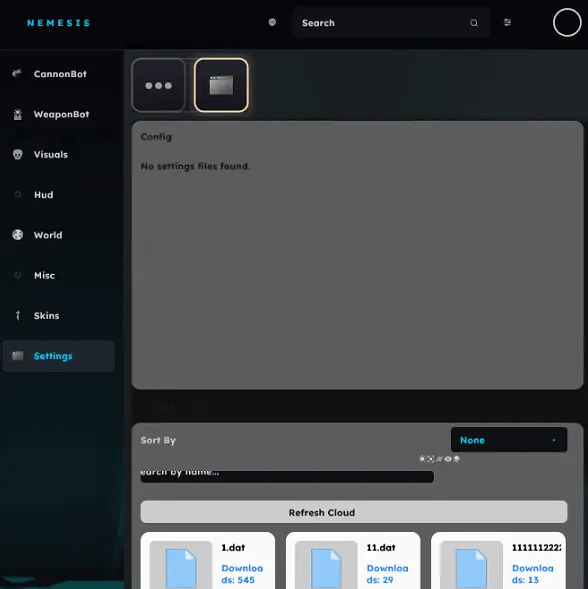Click the Misc sidebar icon
Viewport: 588px width, 589px height.
click(18, 275)
